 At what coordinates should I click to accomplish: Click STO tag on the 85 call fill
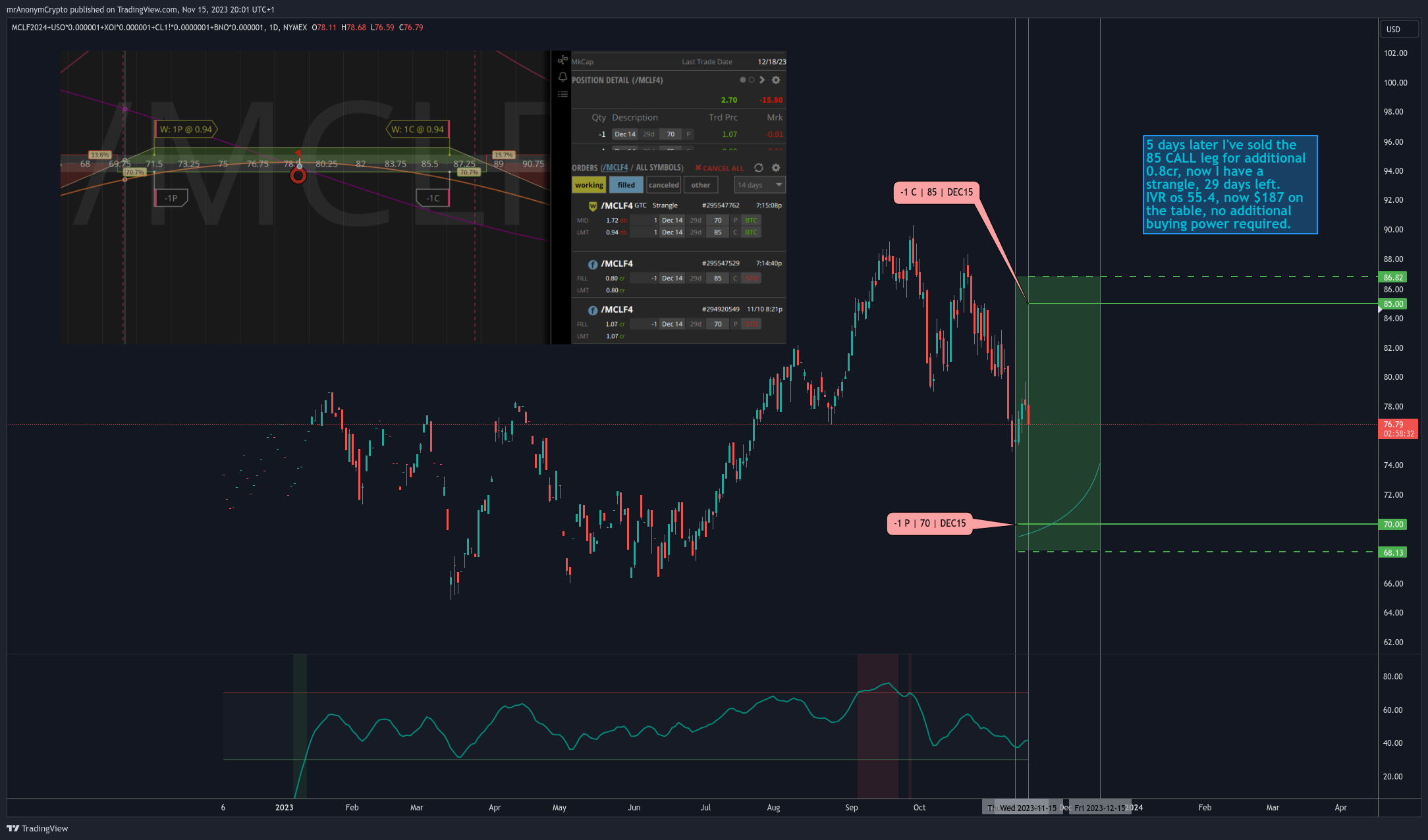tap(751, 278)
